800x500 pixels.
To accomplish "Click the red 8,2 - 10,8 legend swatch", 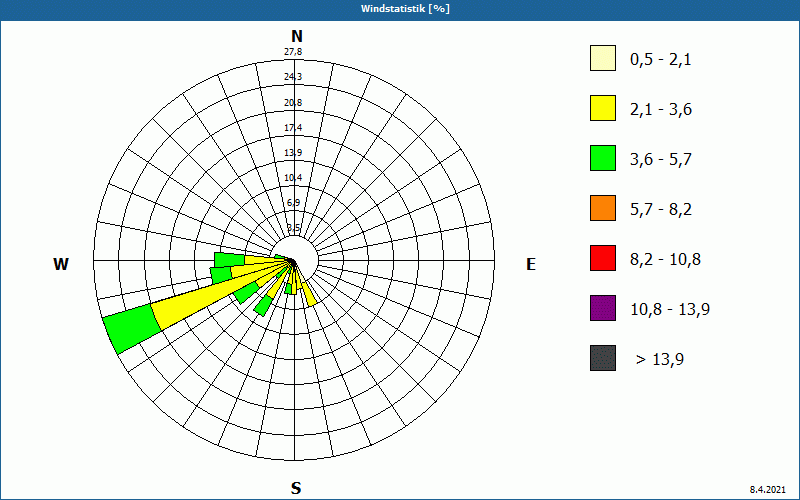I will (x=603, y=258).
